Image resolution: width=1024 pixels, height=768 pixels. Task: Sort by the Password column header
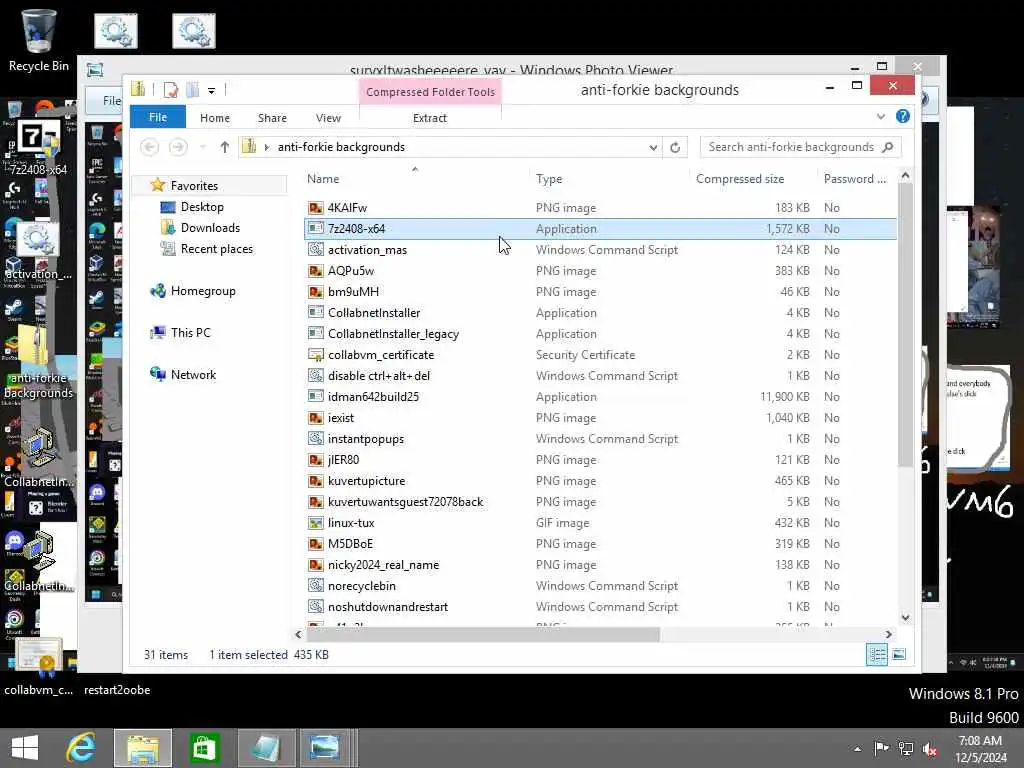point(855,179)
